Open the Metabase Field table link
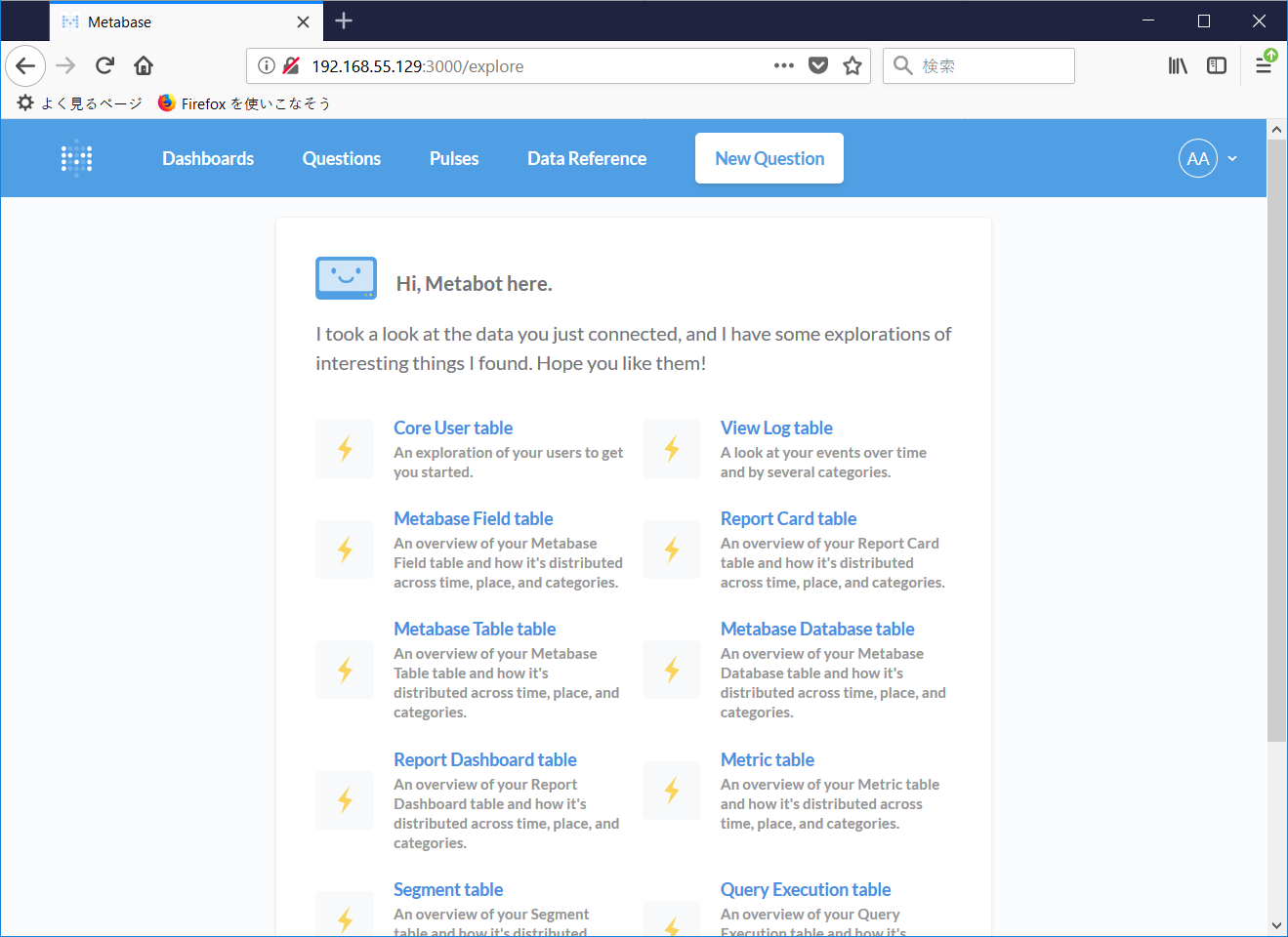The width and height of the screenshot is (1288, 937). [474, 518]
